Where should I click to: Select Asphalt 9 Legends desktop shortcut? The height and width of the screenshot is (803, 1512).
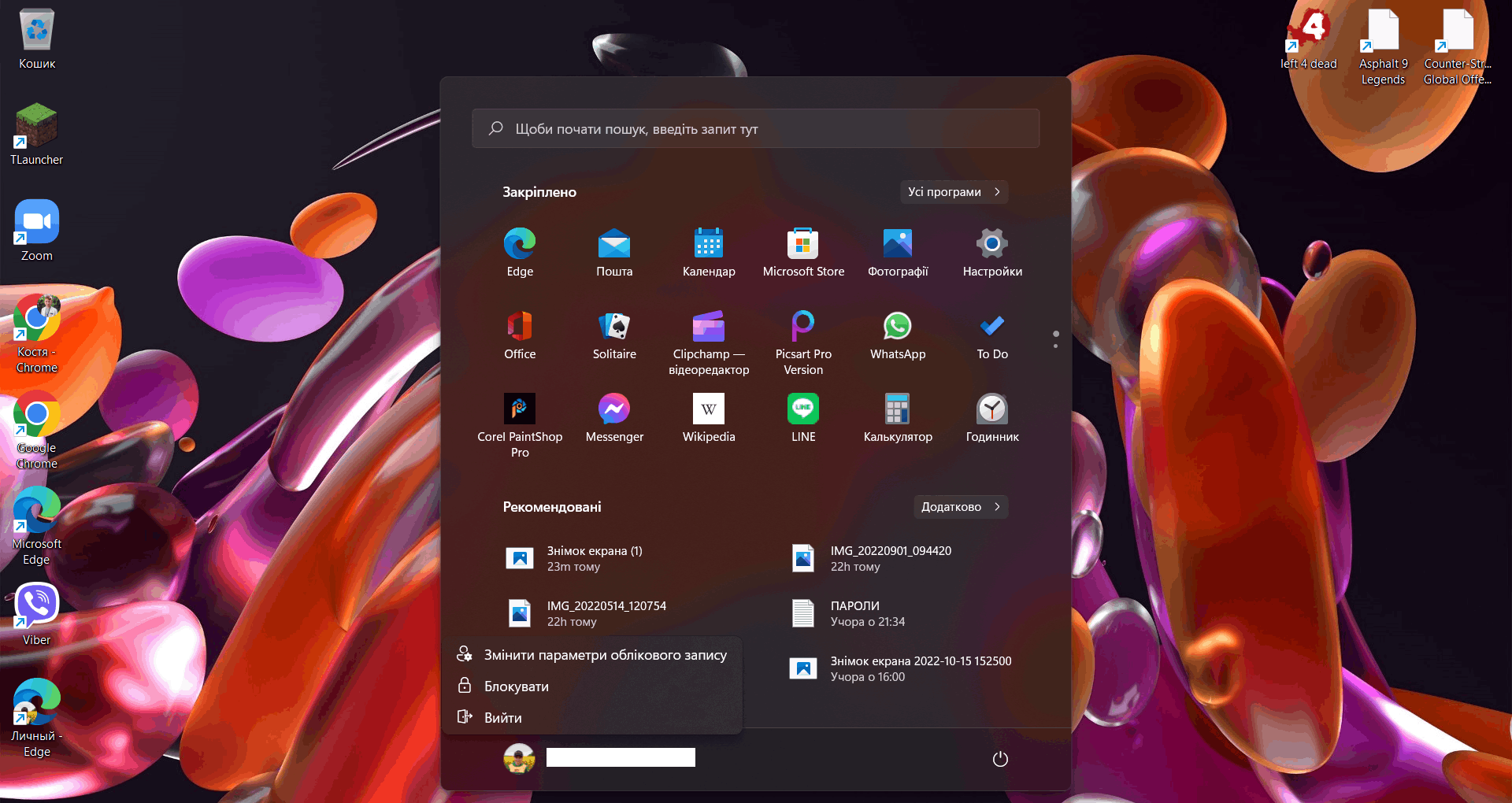tap(1383, 46)
